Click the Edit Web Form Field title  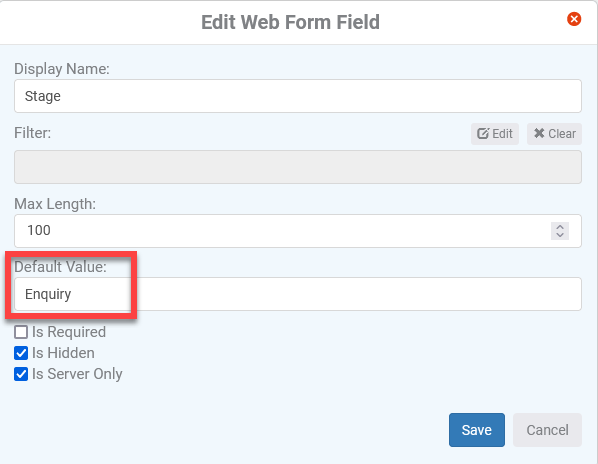point(291,22)
